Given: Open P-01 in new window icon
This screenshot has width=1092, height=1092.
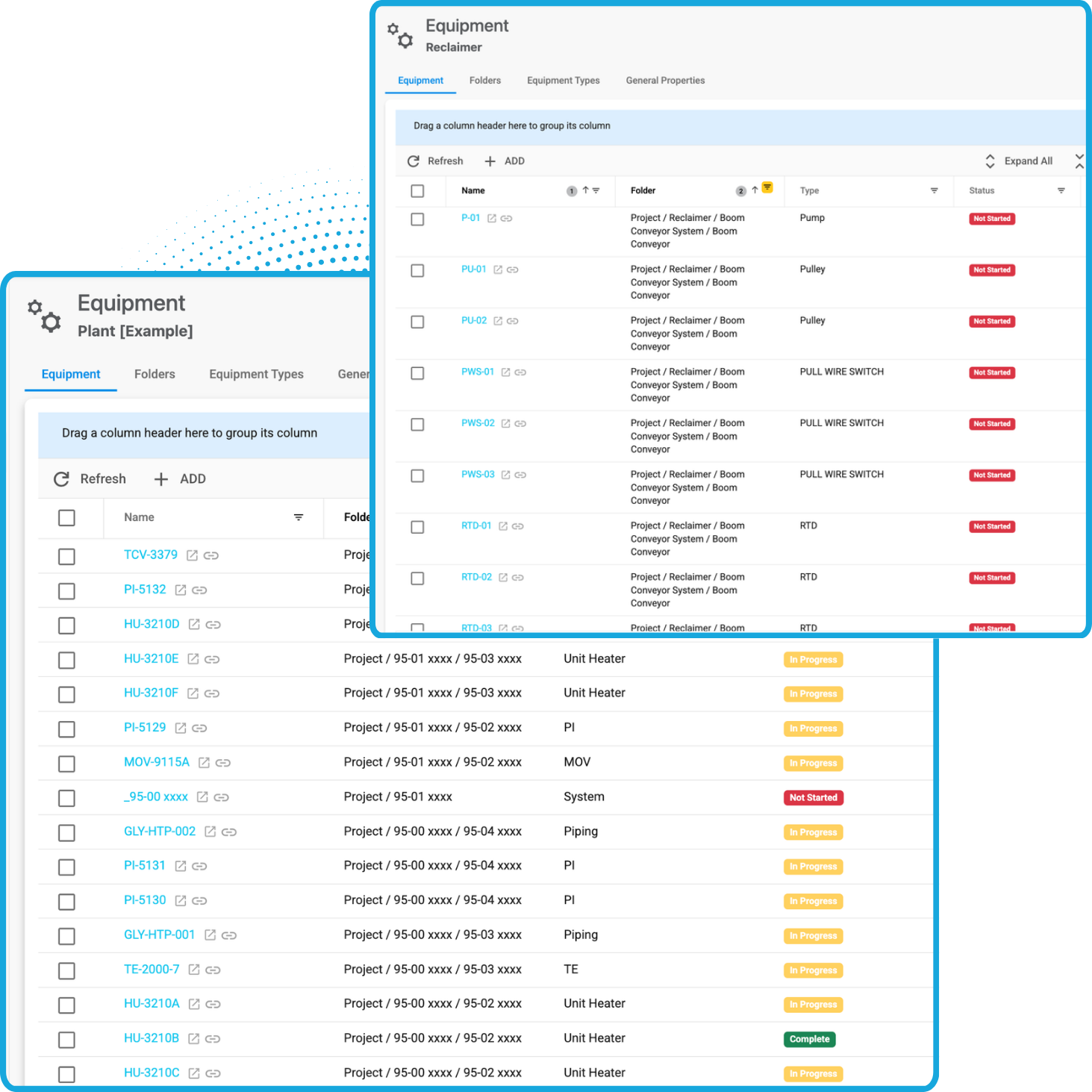Looking at the screenshot, I should (491, 219).
